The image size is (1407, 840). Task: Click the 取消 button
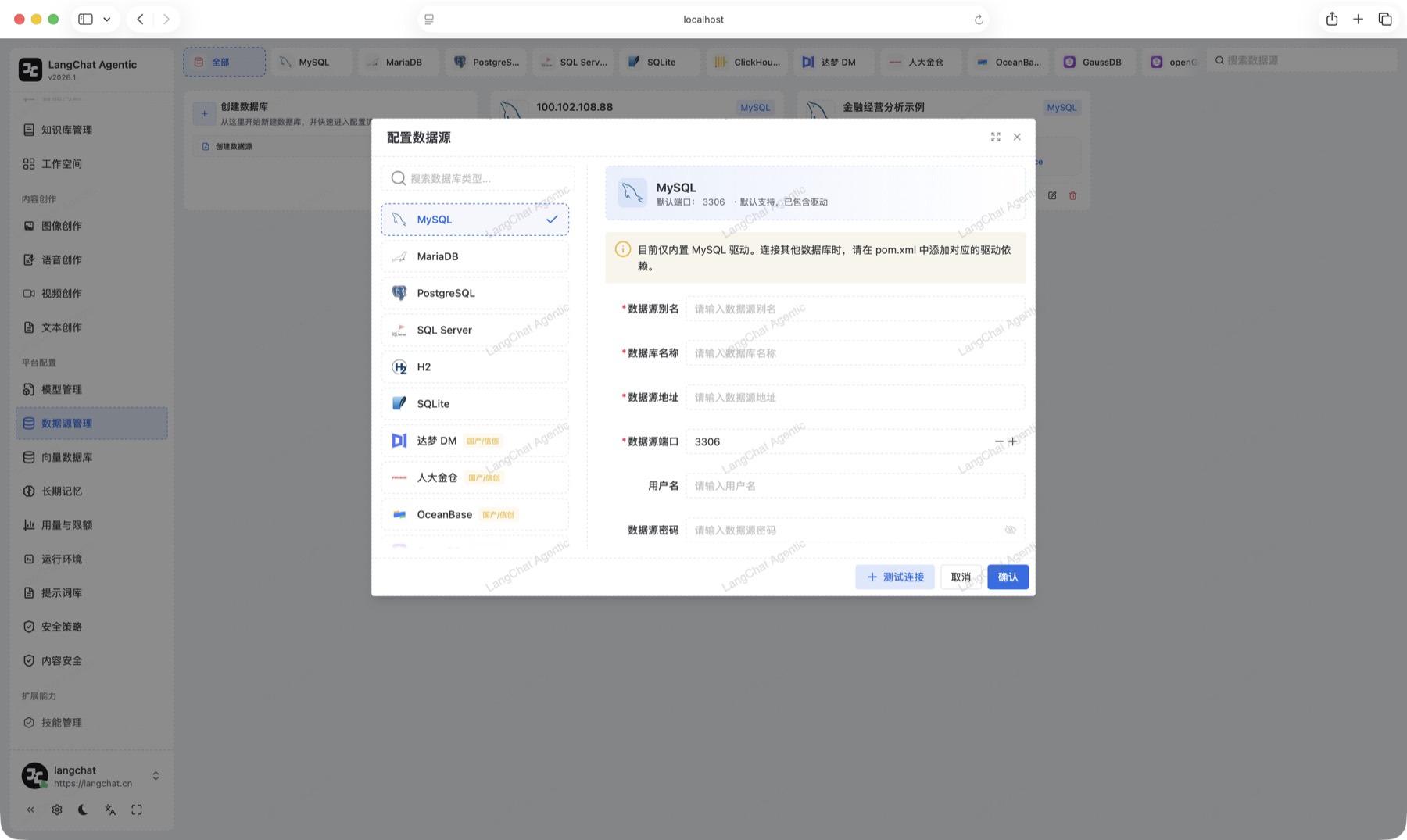click(961, 577)
